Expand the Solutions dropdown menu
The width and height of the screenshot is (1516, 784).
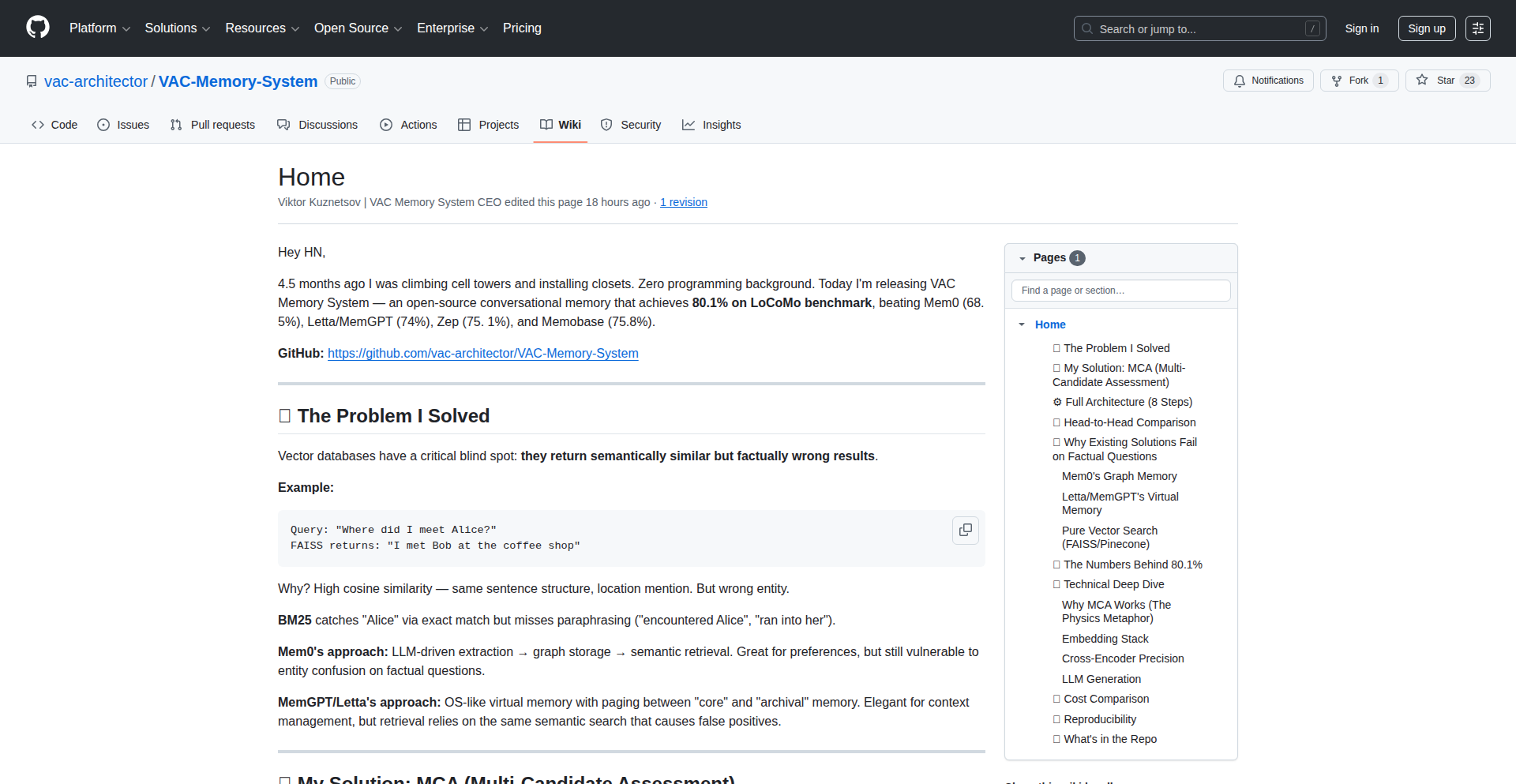pyautogui.click(x=177, y=28)
